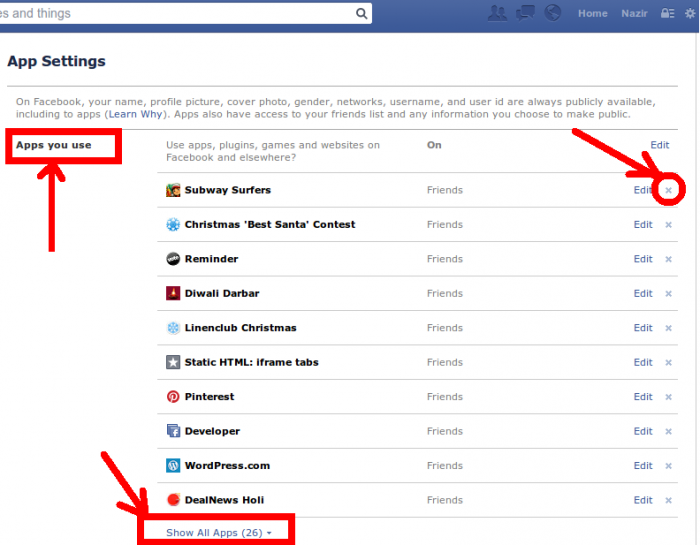This screenshot has height=545, width=700.
Task: Go to Home in top bar
Action: [x=592, y=13]
